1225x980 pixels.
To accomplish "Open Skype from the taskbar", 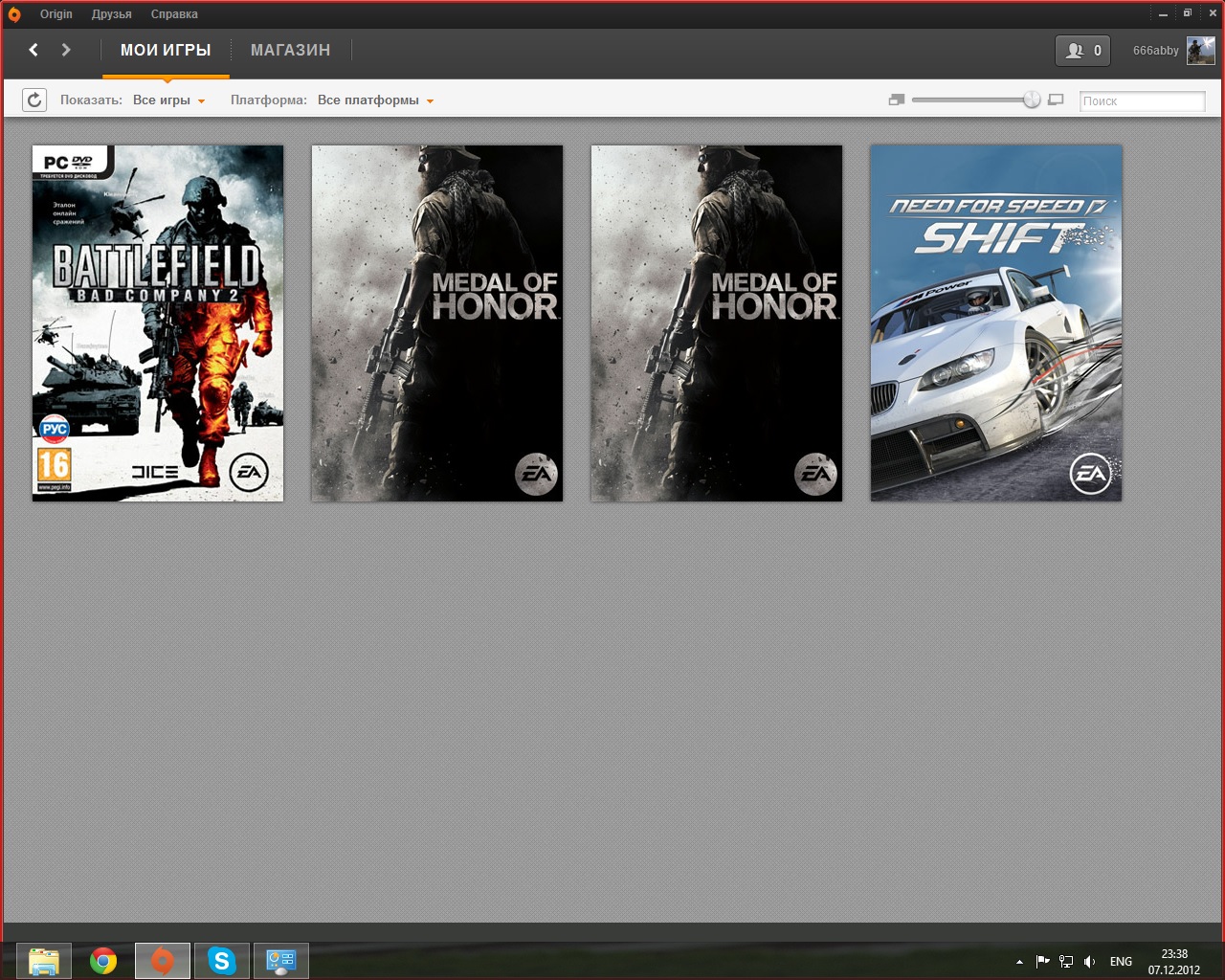I will point(222,961).
